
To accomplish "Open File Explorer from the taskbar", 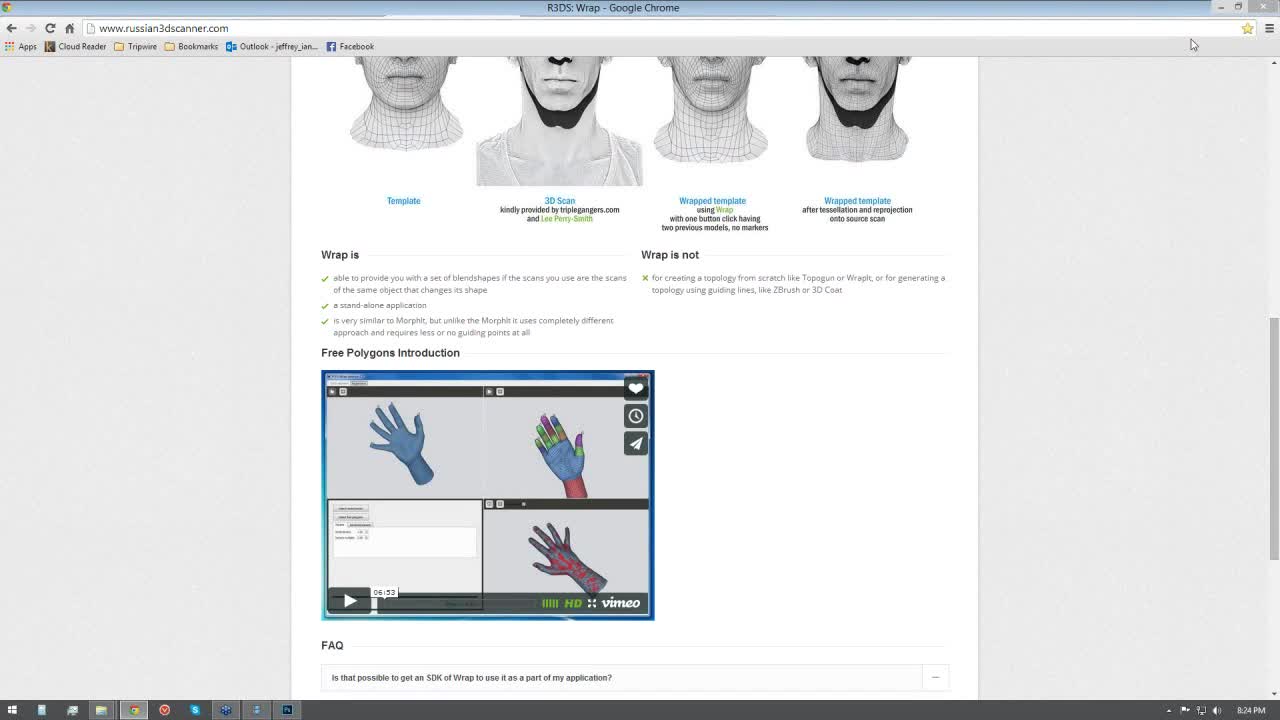I will pyautogui.click(x=101, y=710).
